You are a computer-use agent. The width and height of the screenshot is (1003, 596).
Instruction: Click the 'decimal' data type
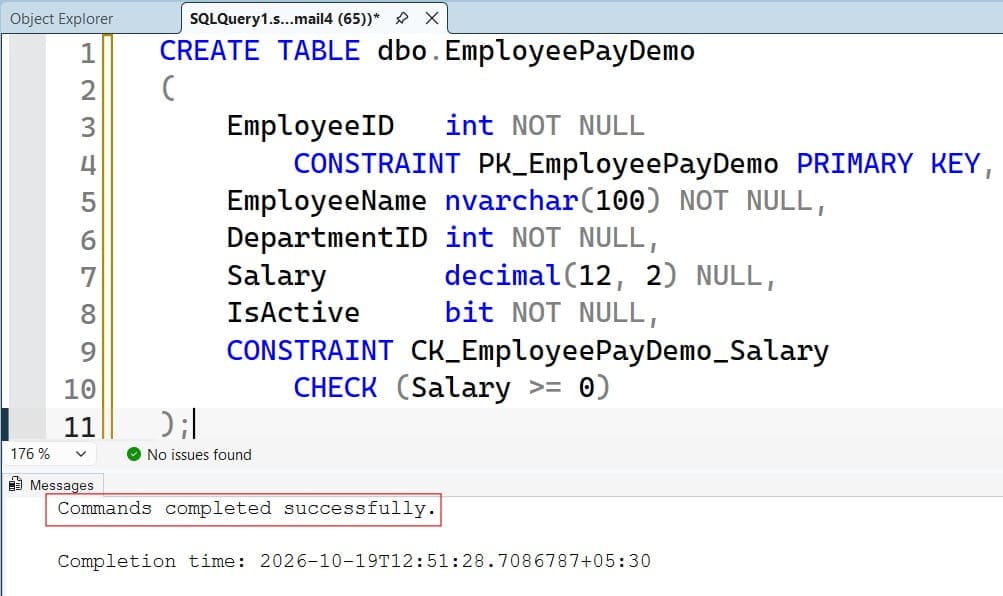pos(503,276)
